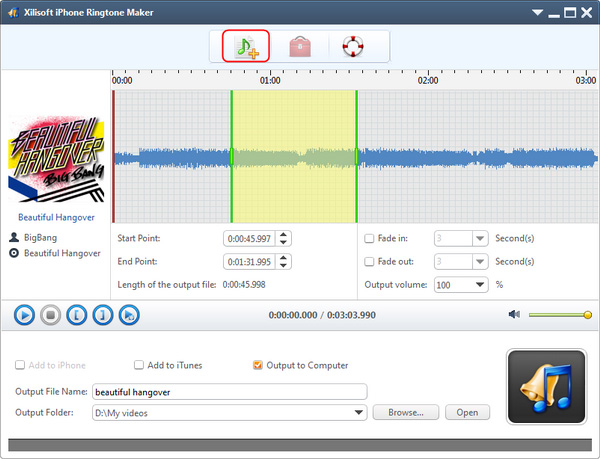This screenshot has width=600, height=459.
Task: Enable the Fade out checkbox
Action: pos(371,262)
